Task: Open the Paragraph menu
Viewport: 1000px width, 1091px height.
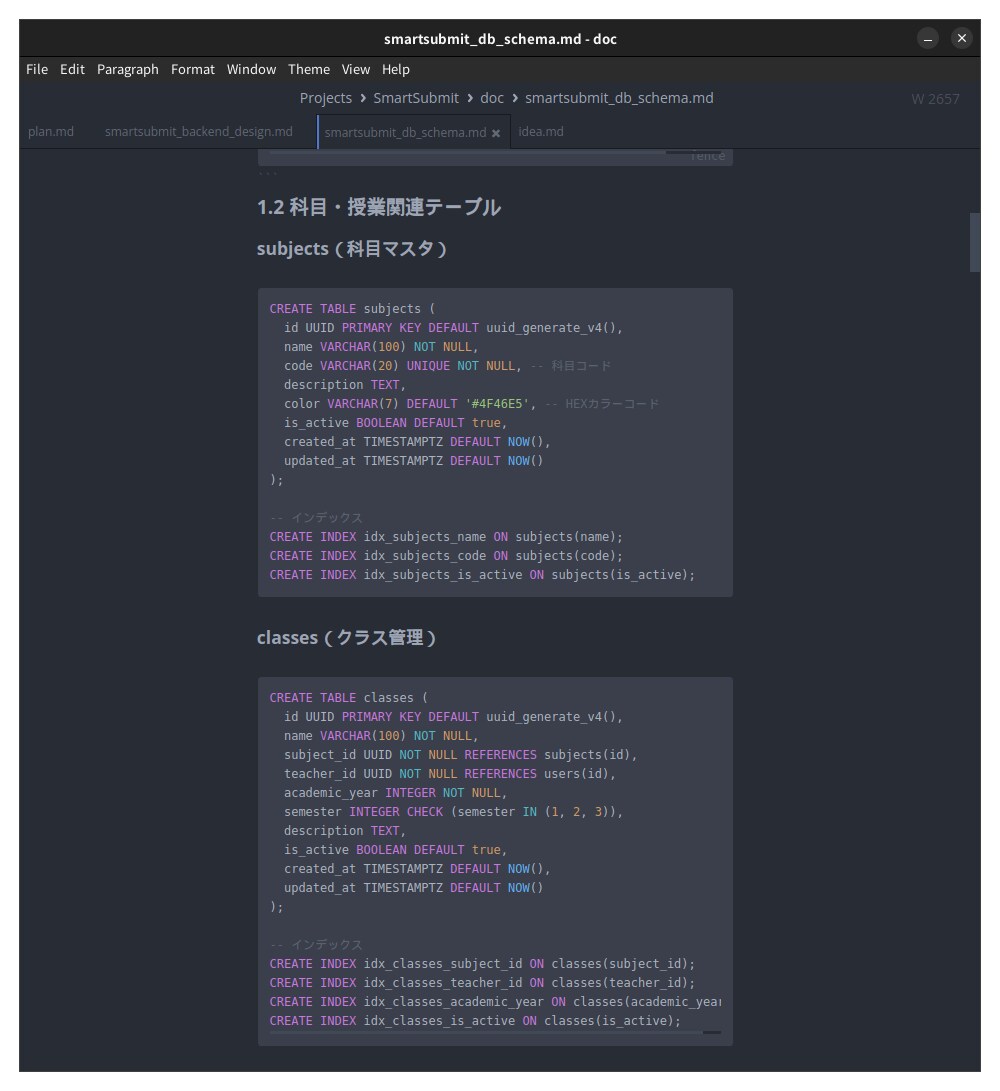Action: [127, 70]
